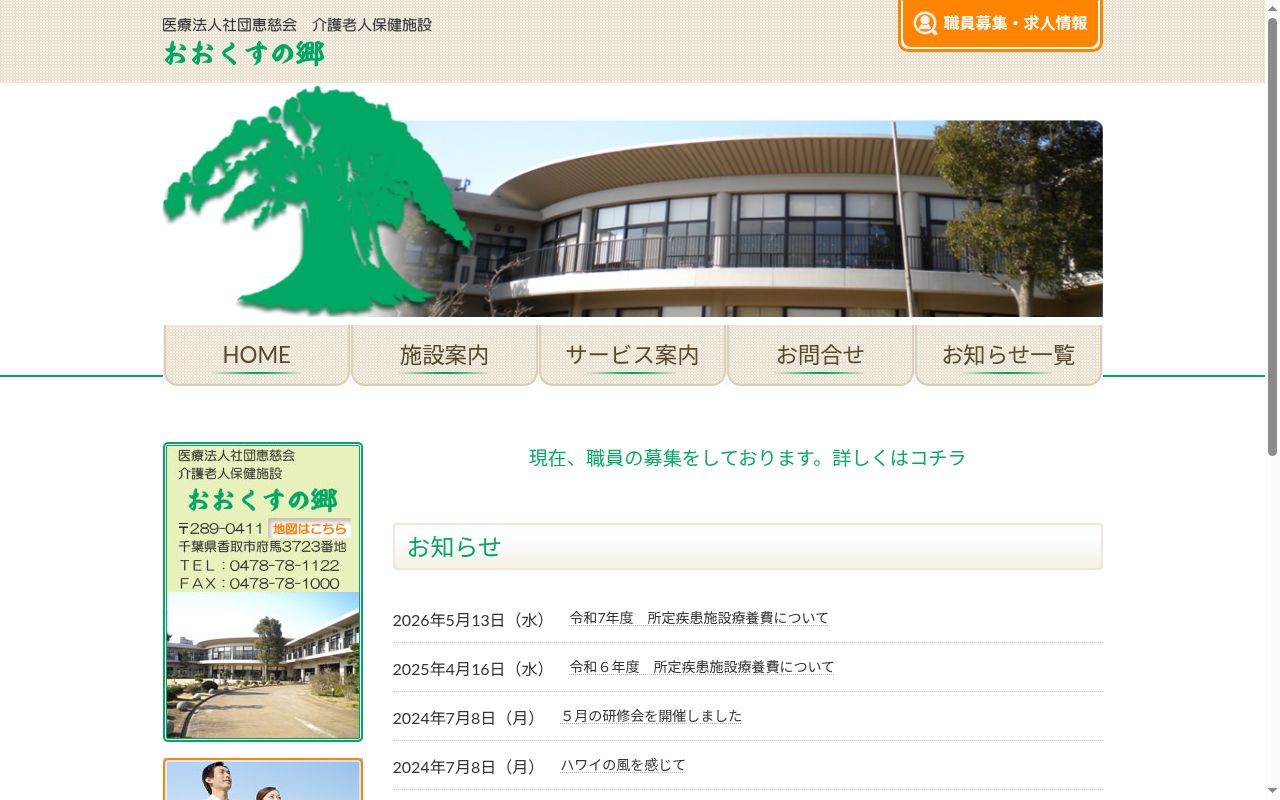Click the sidebar facility building photo
Screen dimensions: 1280x800
pyautogui.click(x=263, y=665)
